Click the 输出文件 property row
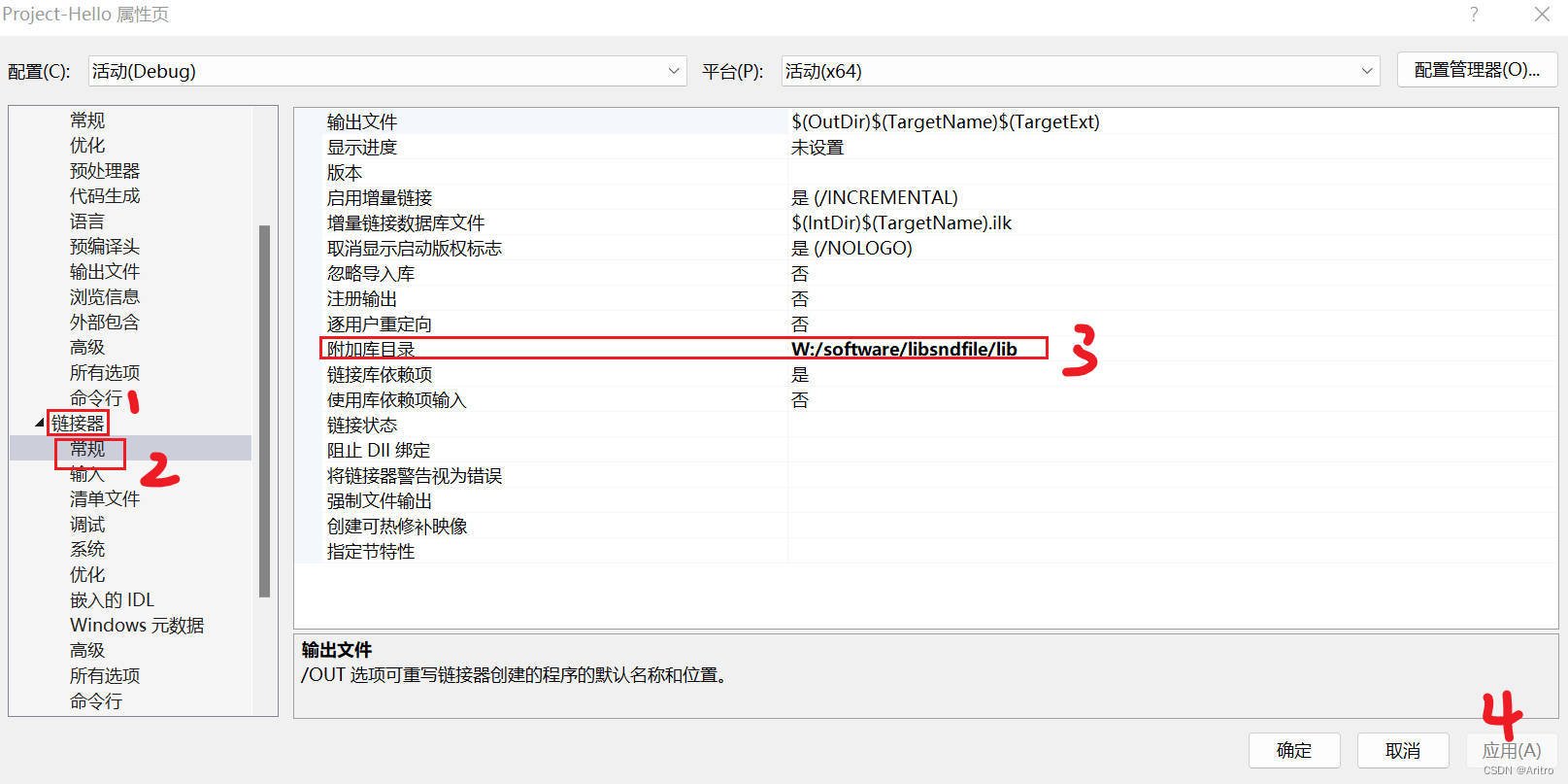Viewport: 1568px width, 784px height. coord(925,121)
